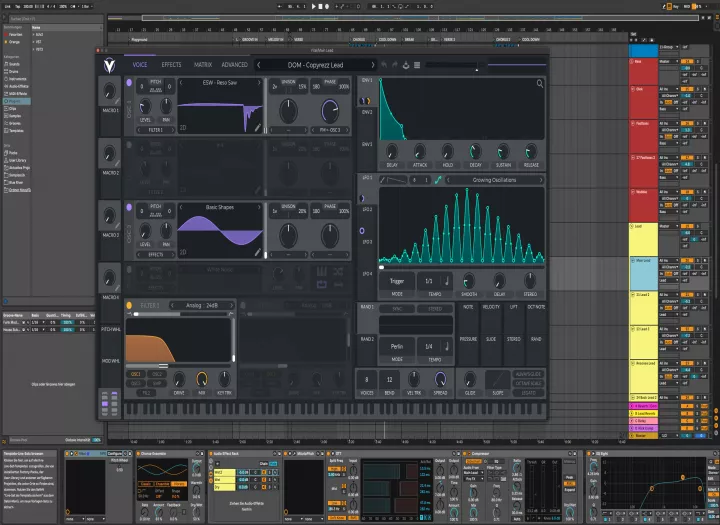720x525 pixels.
Task: Go to the next preset with right arrow
Action: point(372,65)
